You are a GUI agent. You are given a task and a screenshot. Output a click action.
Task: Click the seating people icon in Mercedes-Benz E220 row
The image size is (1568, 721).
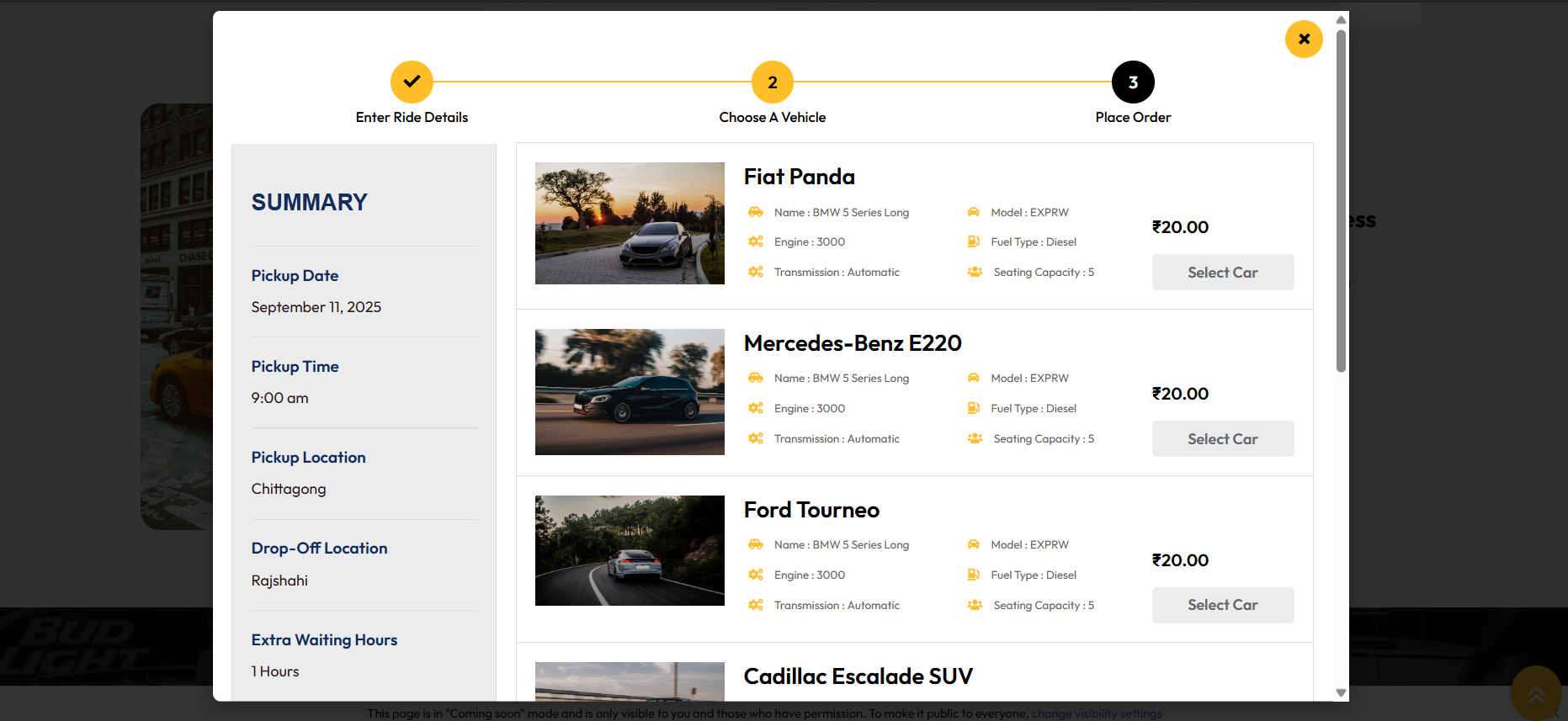[x=975, y=438]
